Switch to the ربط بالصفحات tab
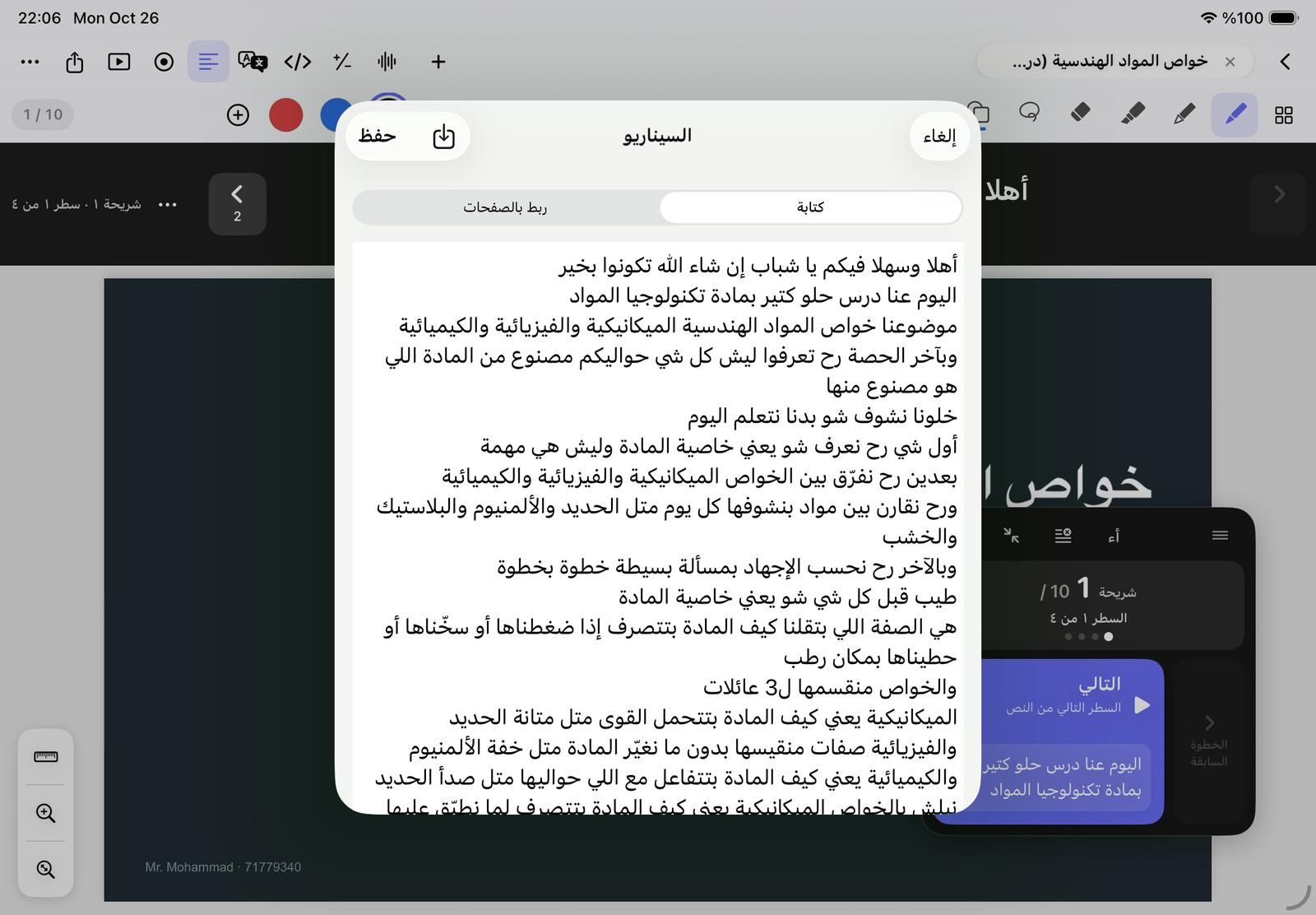 (505, 207)
